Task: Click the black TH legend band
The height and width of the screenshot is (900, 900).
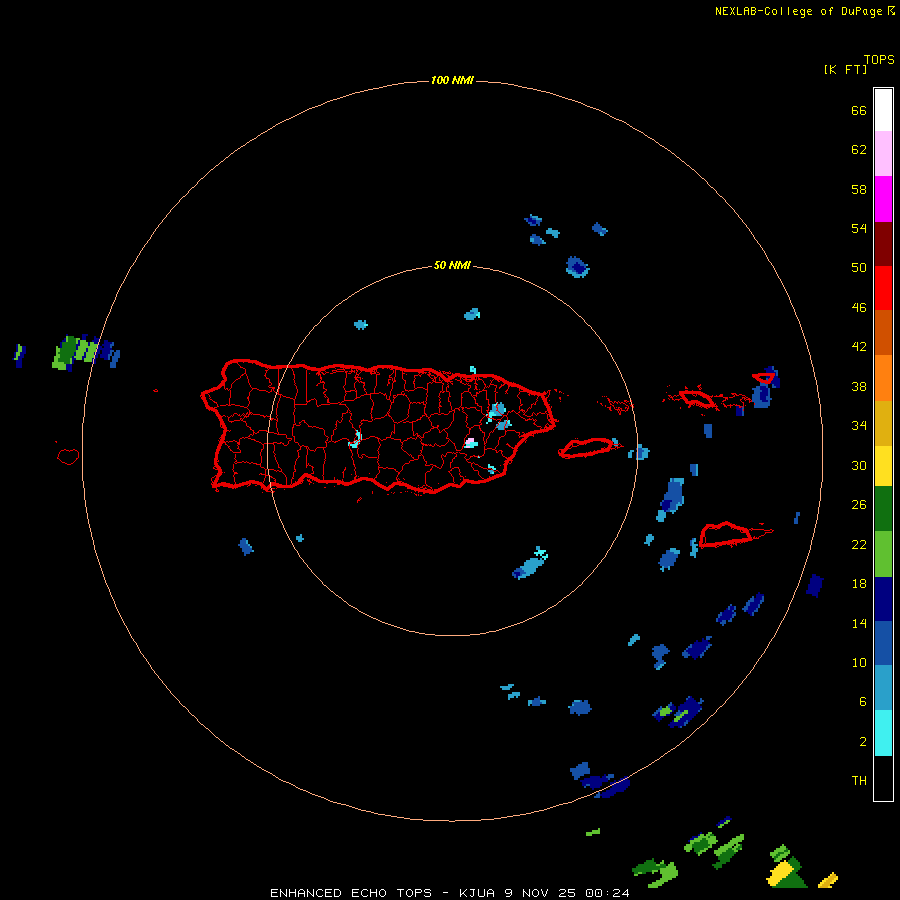Action: (x=883, y=778)
